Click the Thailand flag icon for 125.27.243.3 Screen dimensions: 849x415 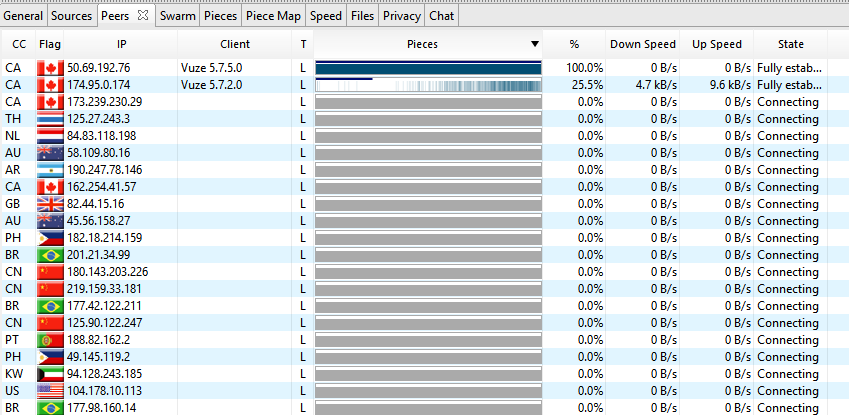click(50, 119)
